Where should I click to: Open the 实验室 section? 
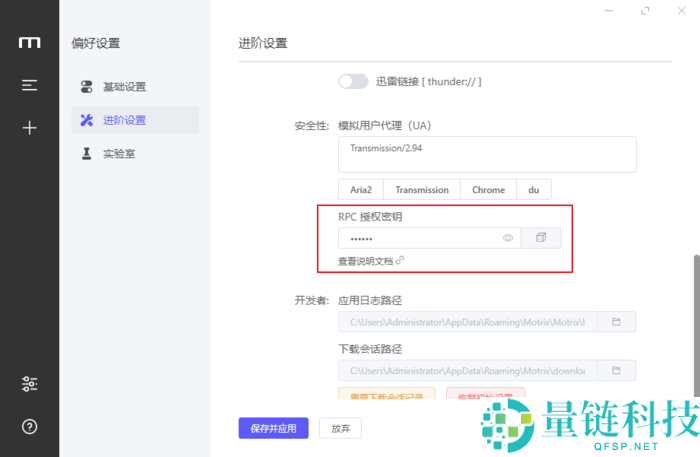119,154
